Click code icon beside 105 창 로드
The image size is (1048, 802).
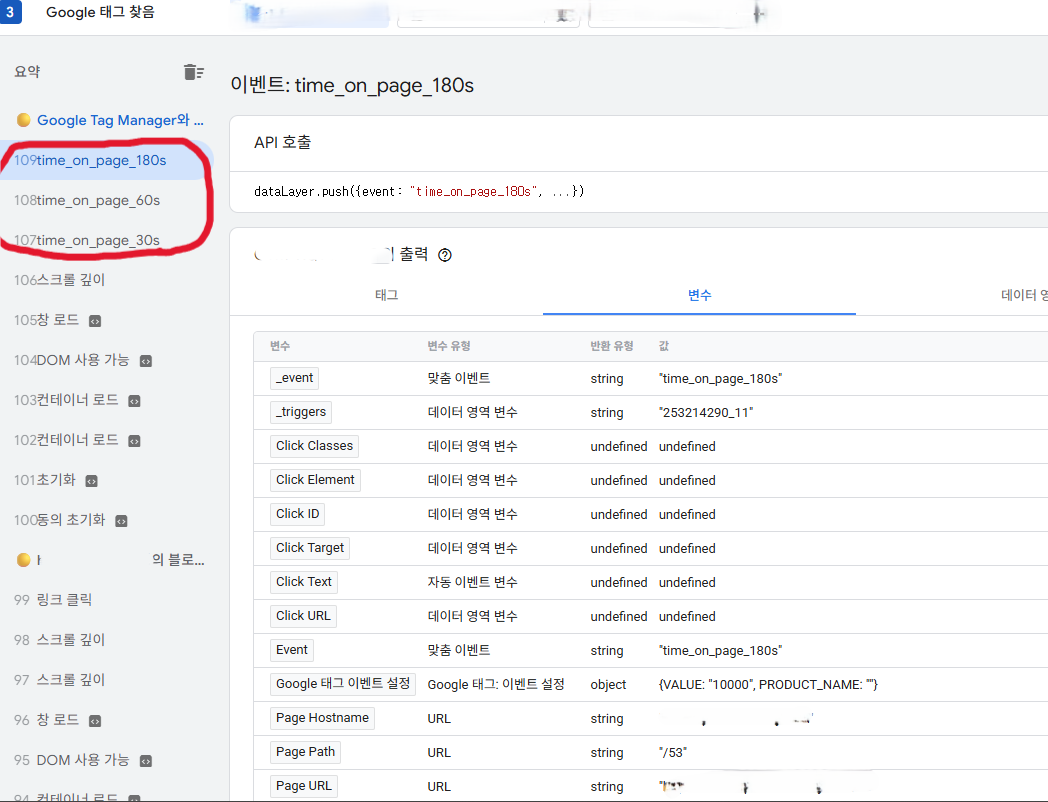pyautogui.click(x=95, y=321)
